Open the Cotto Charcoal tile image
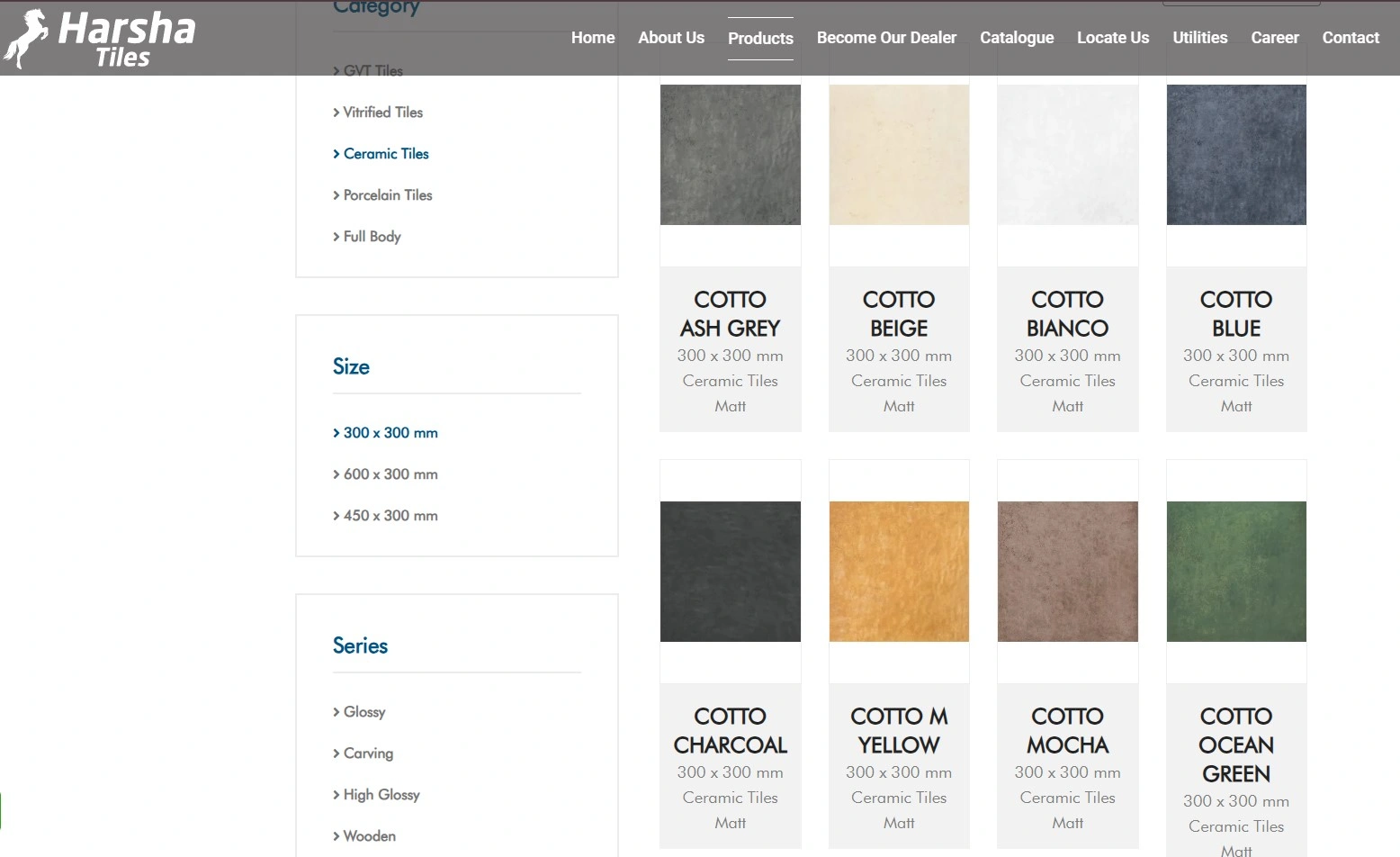This screenshot has height=857, width=1400. pos(731,572)
